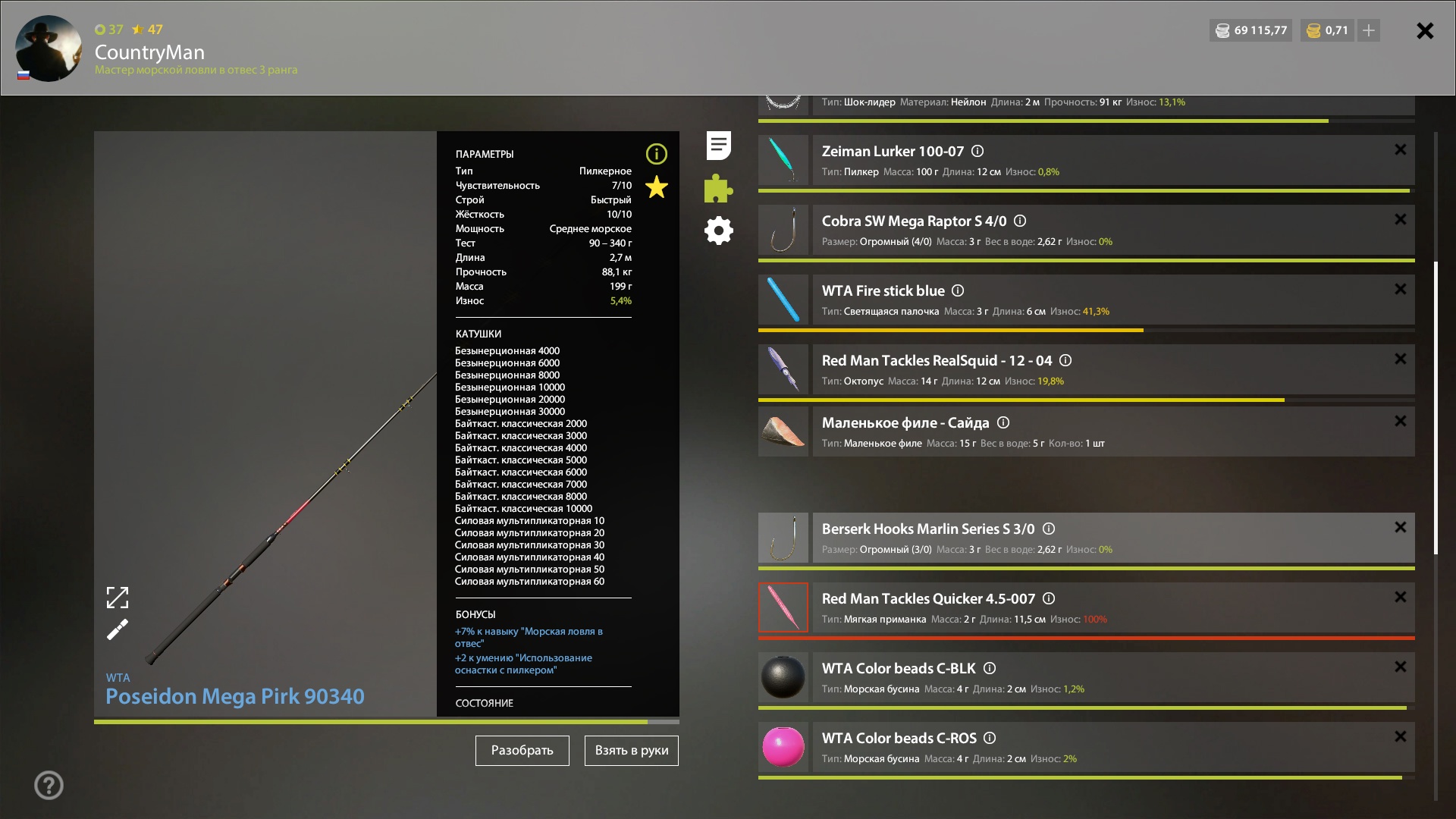
Task: Show info for Berserk Hooks Marlin Series
Action: pyautogui.click(x=1049, y=529)
